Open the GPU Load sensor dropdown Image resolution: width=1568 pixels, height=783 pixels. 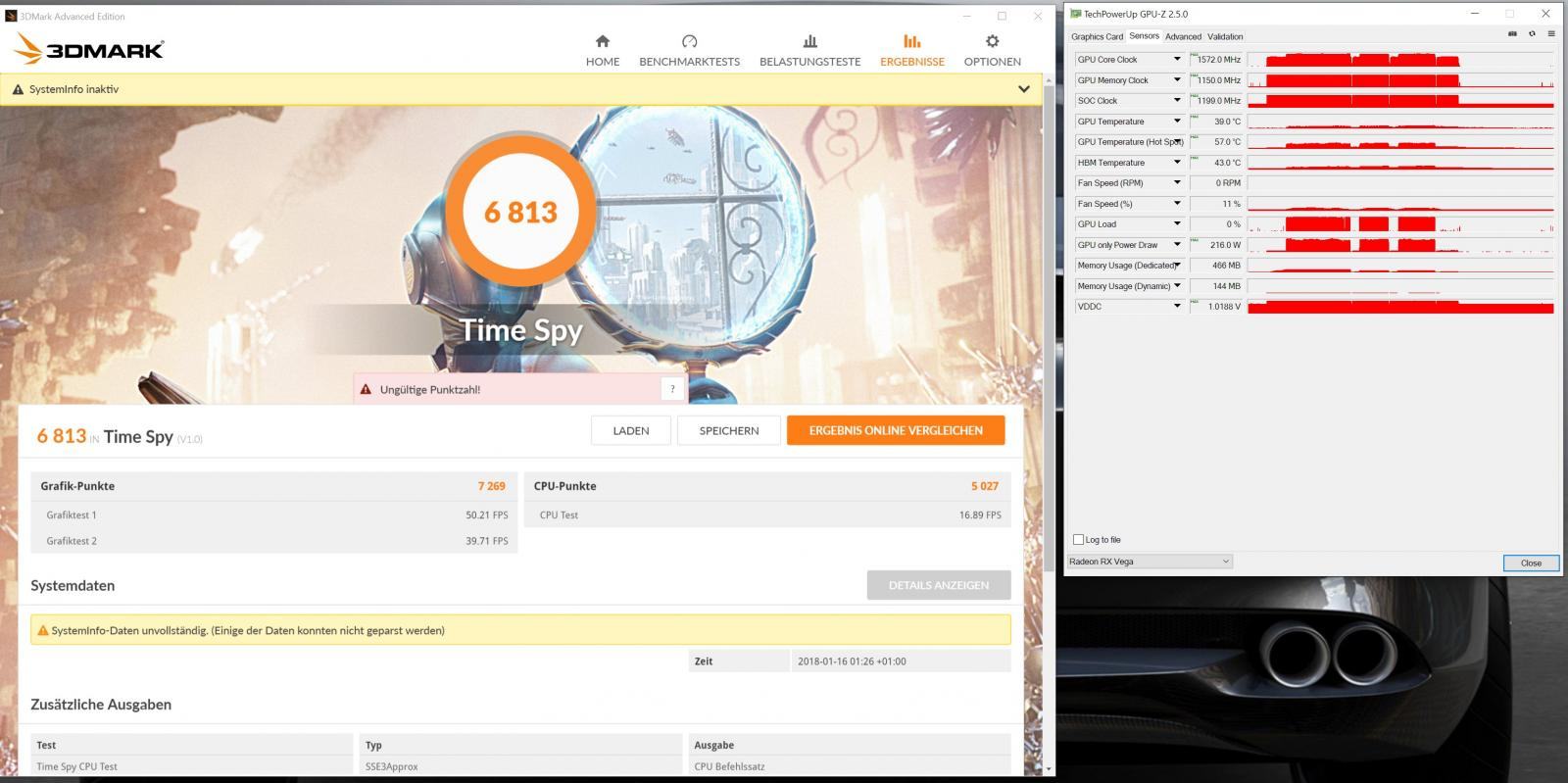(1177, 224)
